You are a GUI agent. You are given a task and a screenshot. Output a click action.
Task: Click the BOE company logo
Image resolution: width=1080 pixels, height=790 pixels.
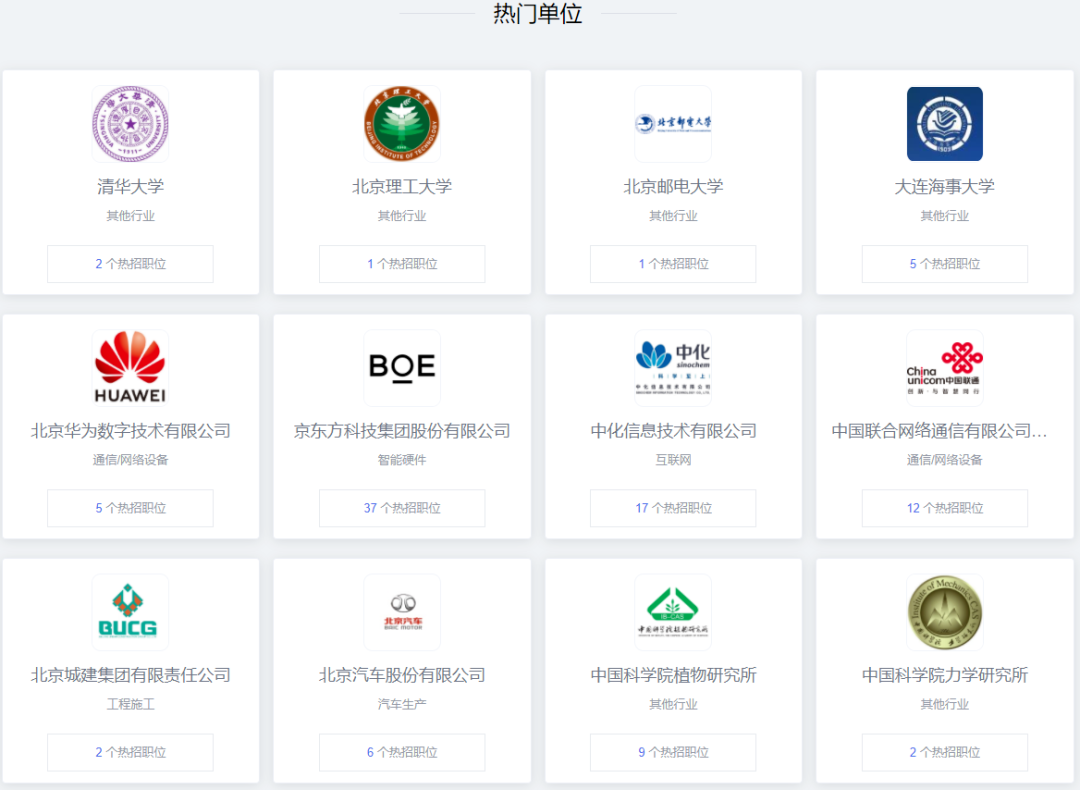pos(401,366)
